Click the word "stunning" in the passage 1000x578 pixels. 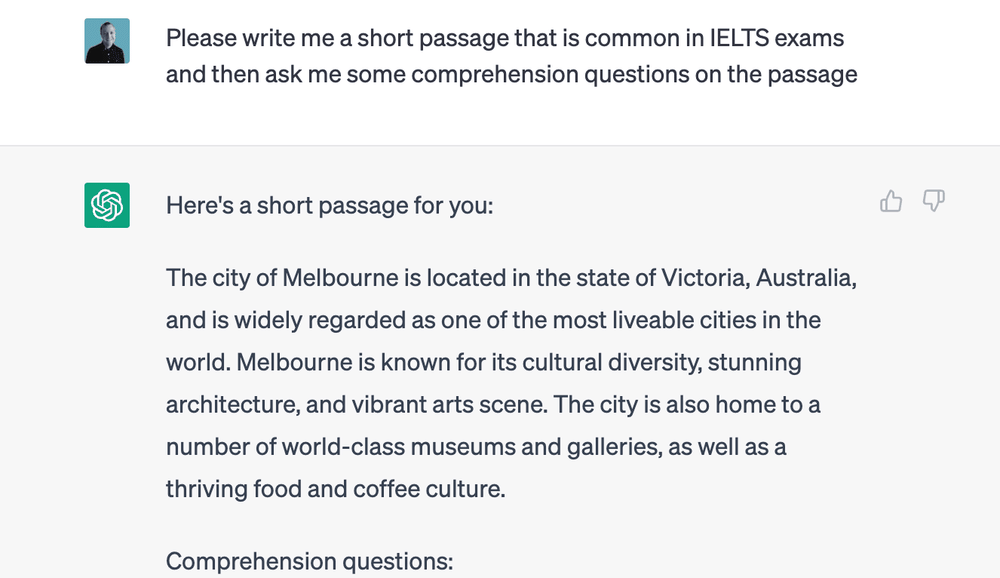(755, 362)
